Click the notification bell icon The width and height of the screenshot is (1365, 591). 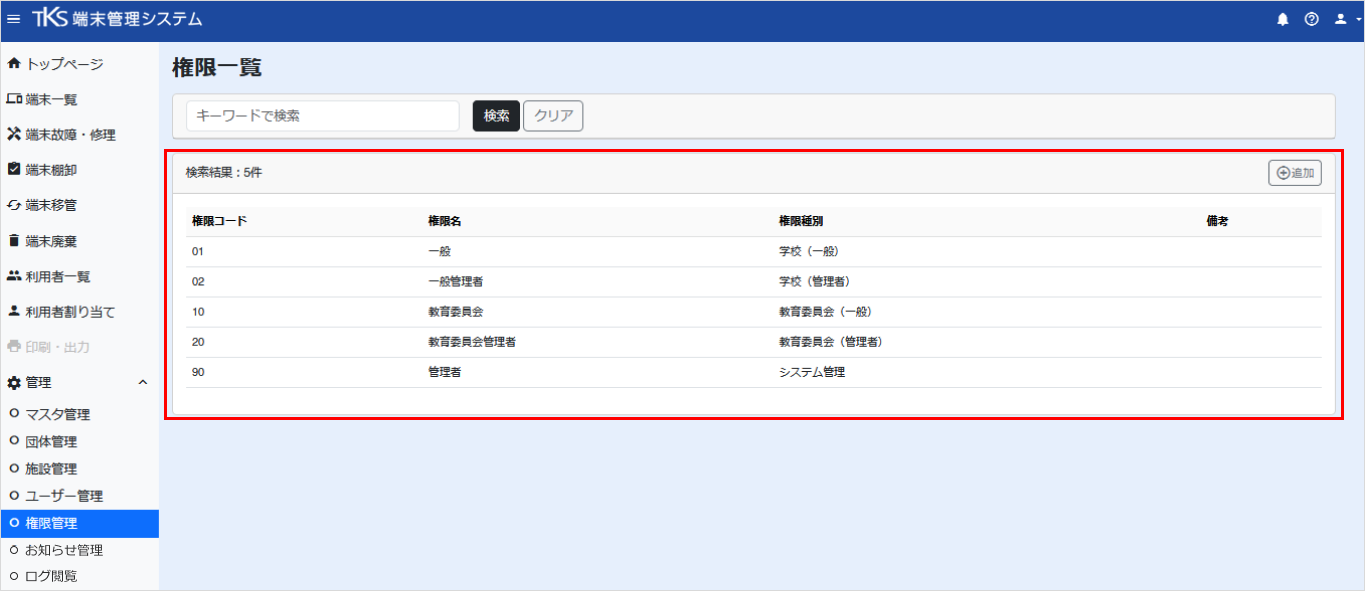tap(1283, 20)
